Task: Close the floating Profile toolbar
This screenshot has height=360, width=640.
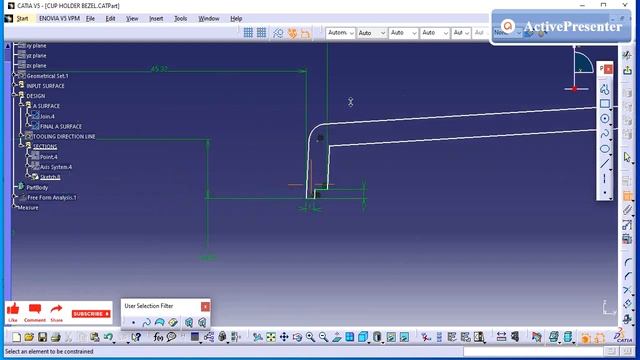Action: [x=608, y=69]
